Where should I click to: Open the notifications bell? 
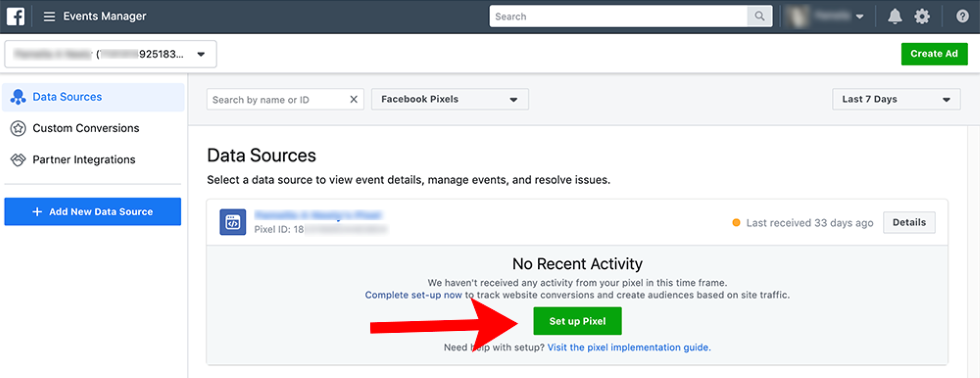click(x=895, y=17)
